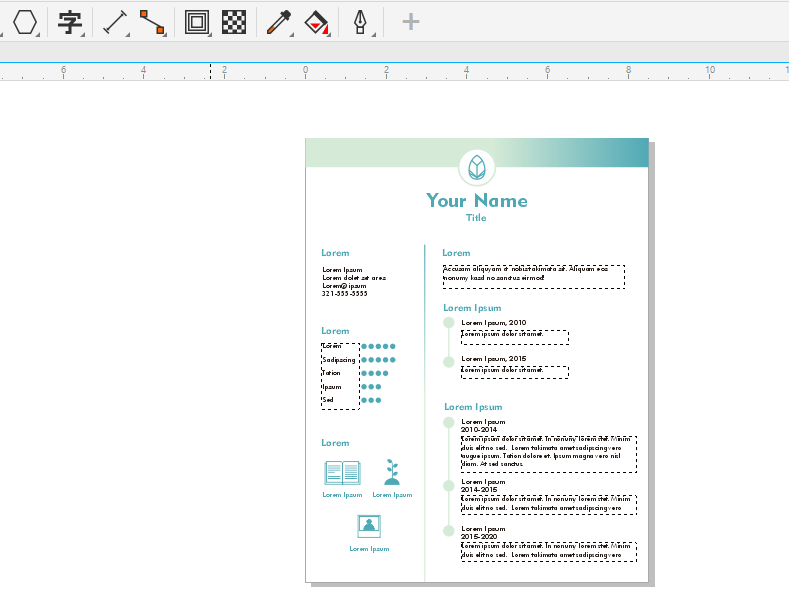
Task: Select the Color Eyedropper tool
Action: tap(279, 23)
